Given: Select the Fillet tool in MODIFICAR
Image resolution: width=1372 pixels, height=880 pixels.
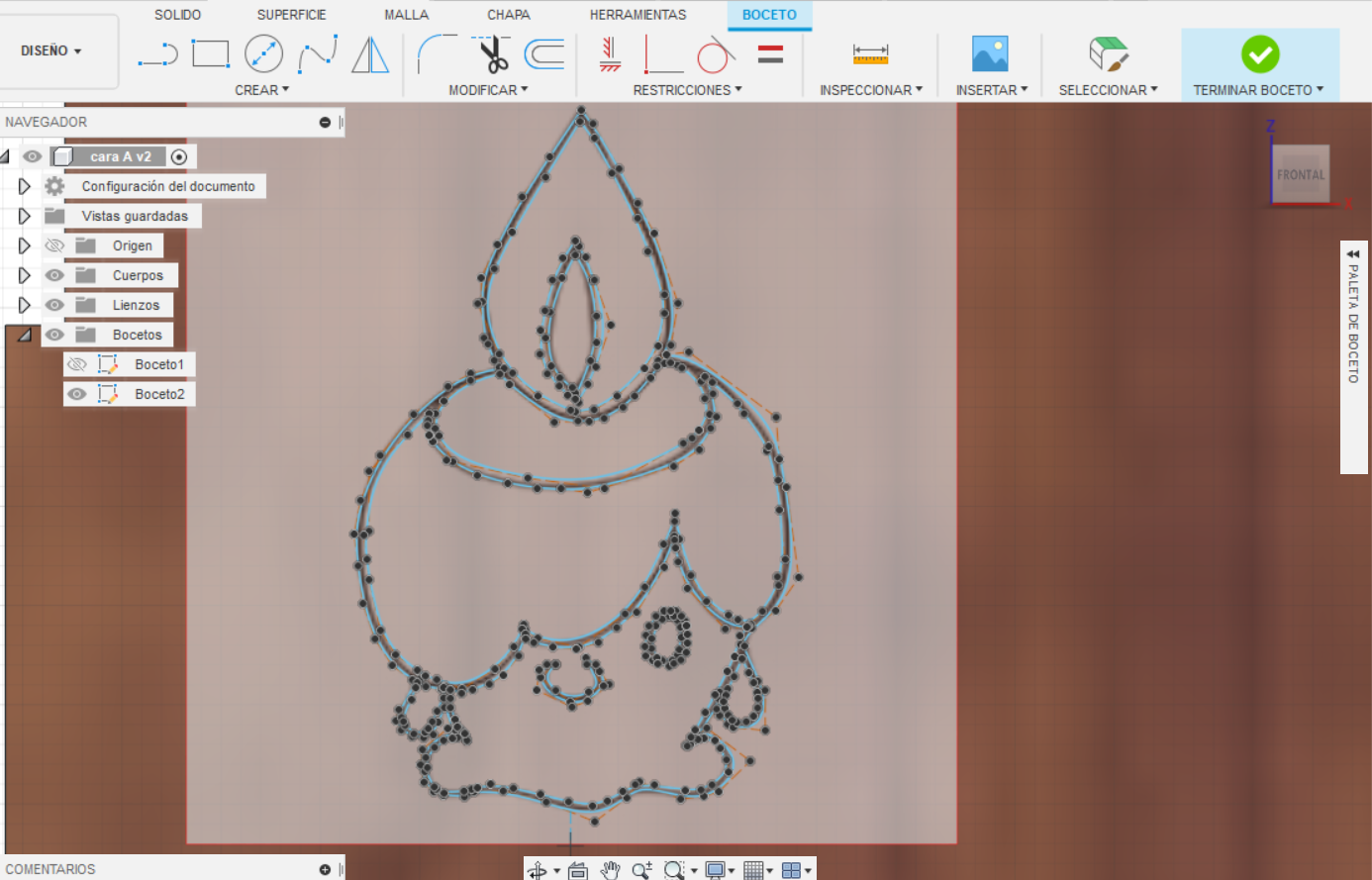Looking at the screenshot, I should pos(437,54).
